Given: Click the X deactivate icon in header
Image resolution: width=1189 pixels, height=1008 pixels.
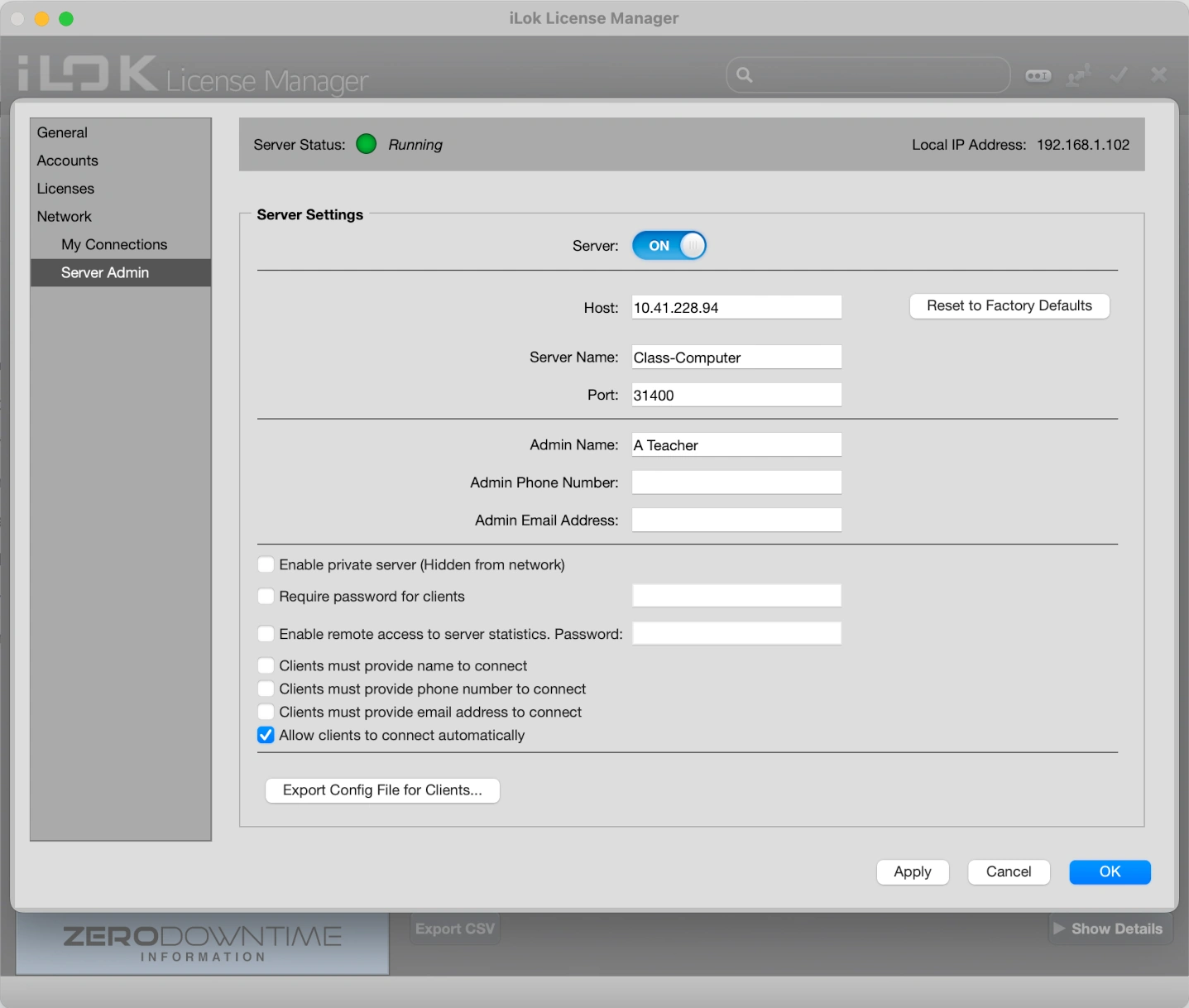Looking at the screenshot, I should coord(1158,75).
